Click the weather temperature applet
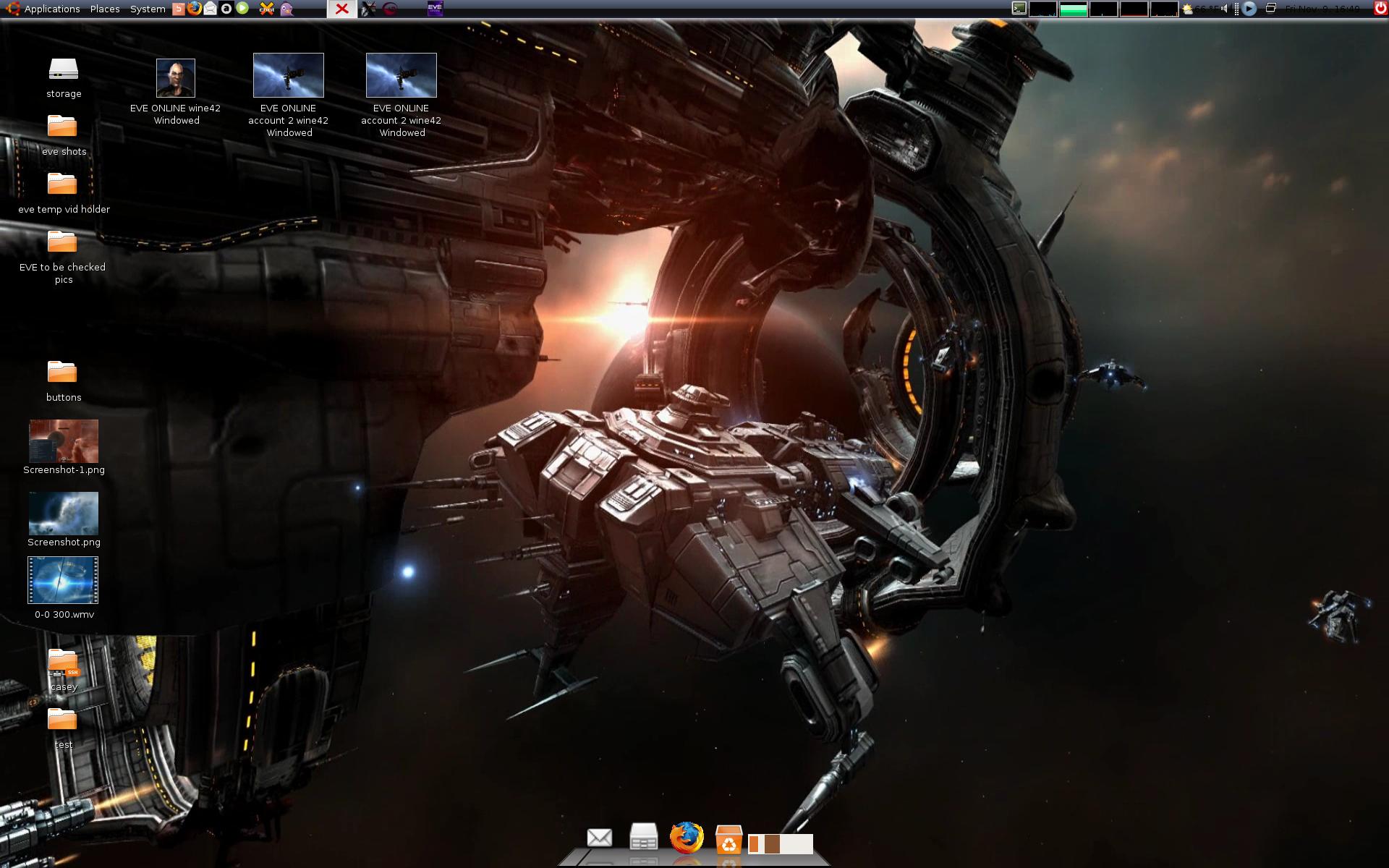Screen dimensions: 1389x868 point(1200,9)
